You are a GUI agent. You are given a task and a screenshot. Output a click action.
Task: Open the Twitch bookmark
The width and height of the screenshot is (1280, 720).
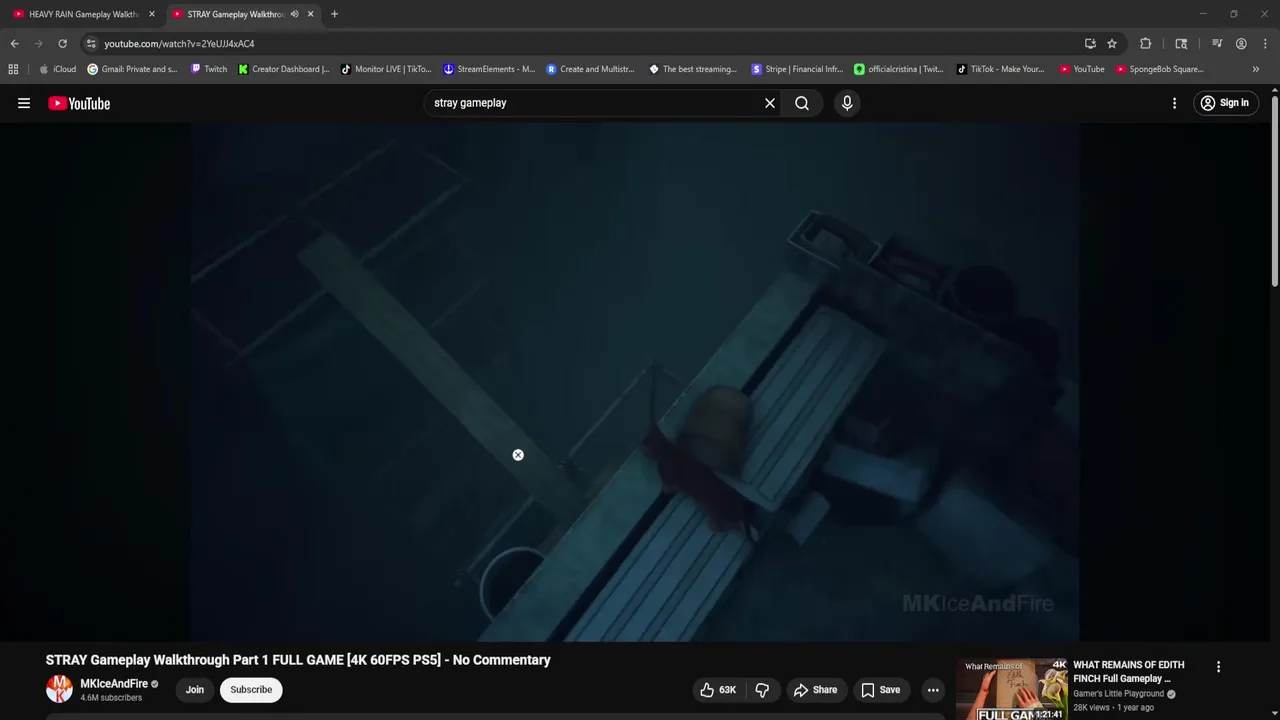209,69
